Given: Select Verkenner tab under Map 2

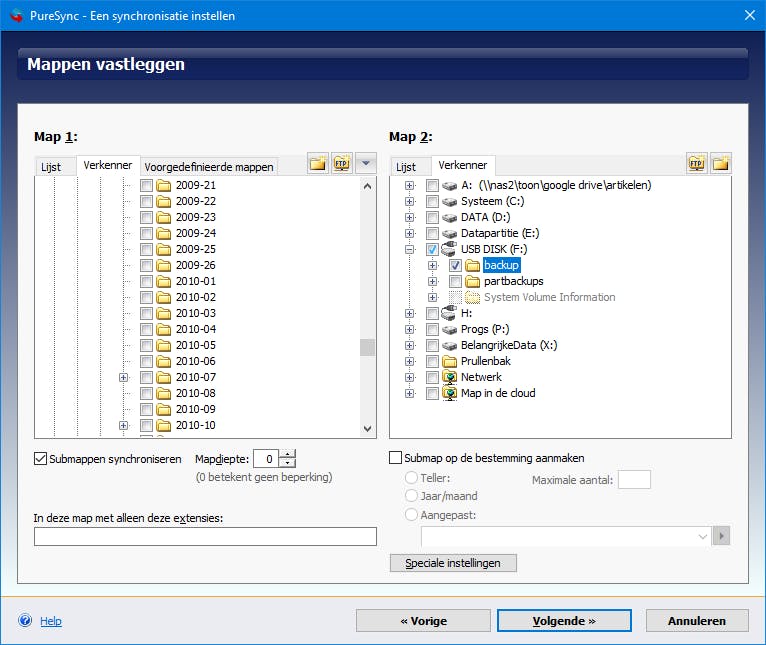Looking at the screenshot, I should pos(463,165).
